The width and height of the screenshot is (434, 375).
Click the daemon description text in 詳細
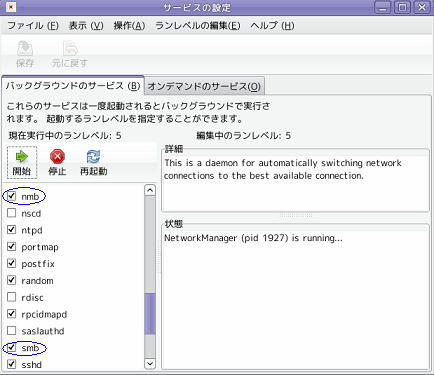pos(283,169)
